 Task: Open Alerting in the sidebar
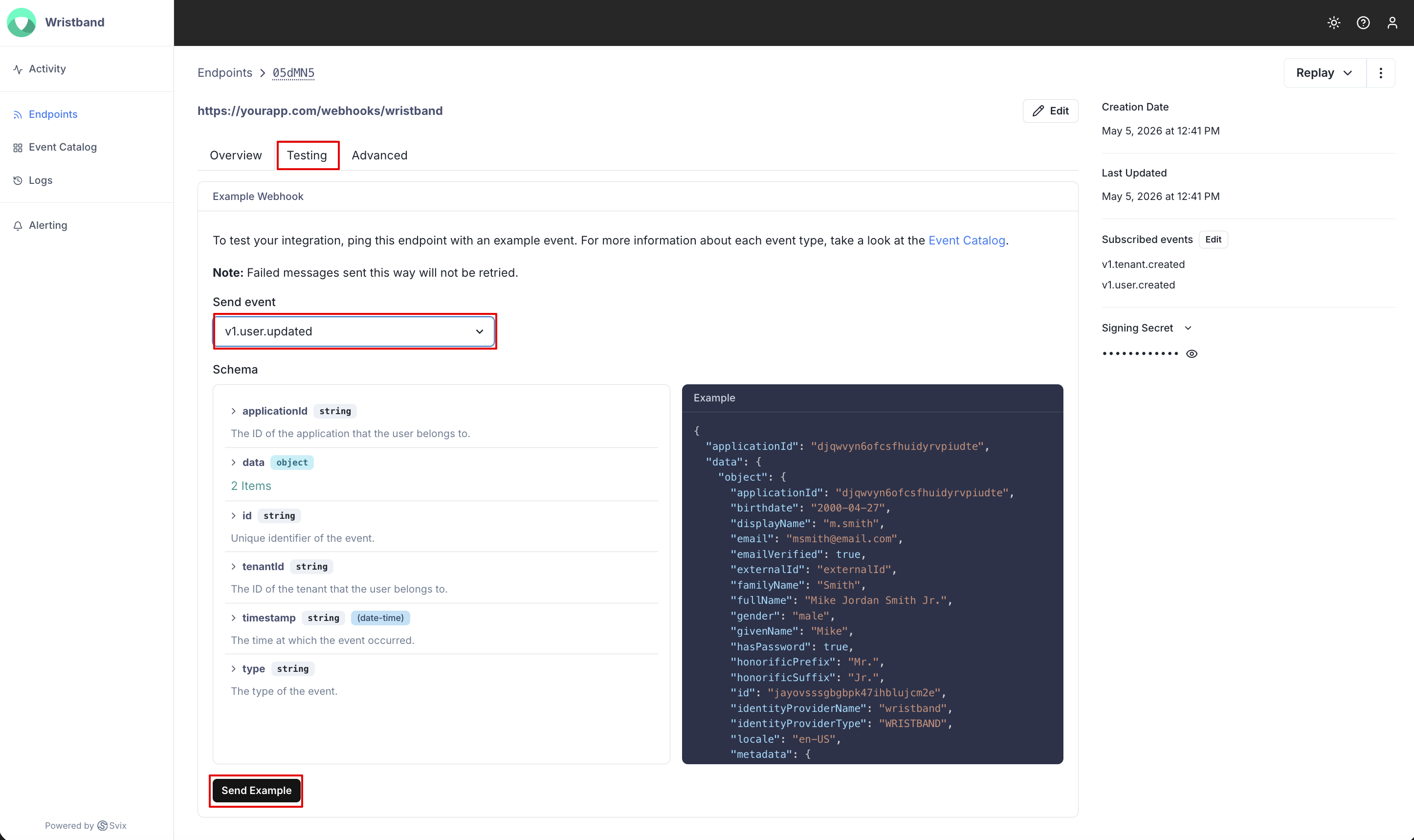pos(40,225)
